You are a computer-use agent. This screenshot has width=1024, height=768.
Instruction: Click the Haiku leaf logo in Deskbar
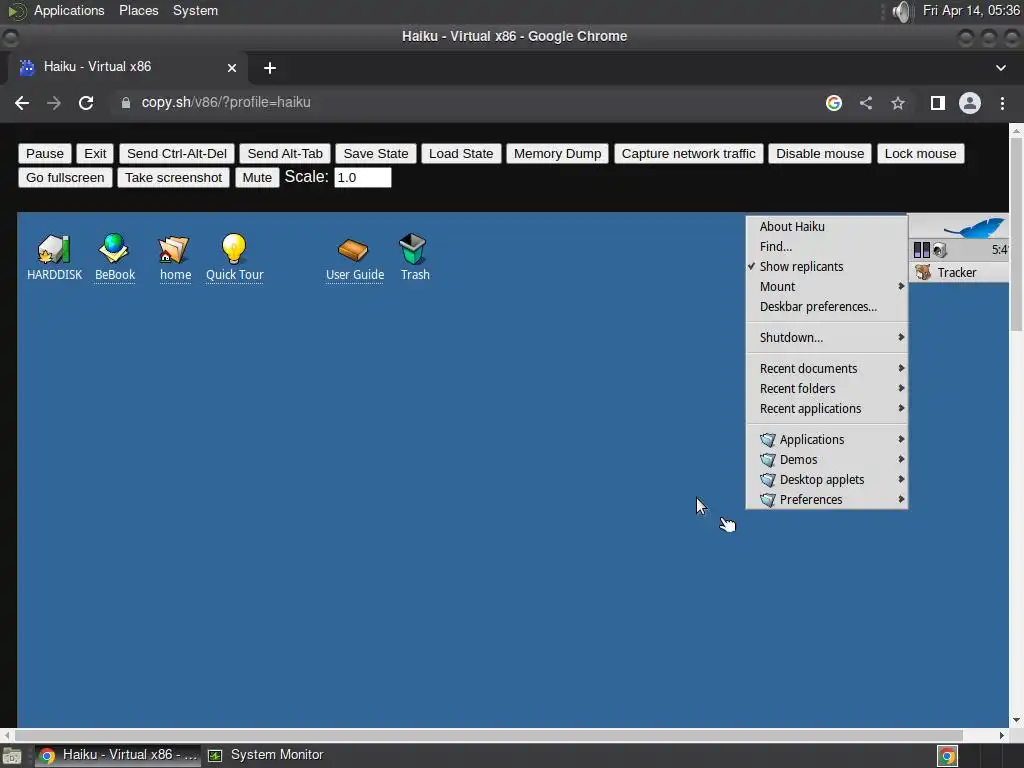pyautogui.click(x=974, y=228)
